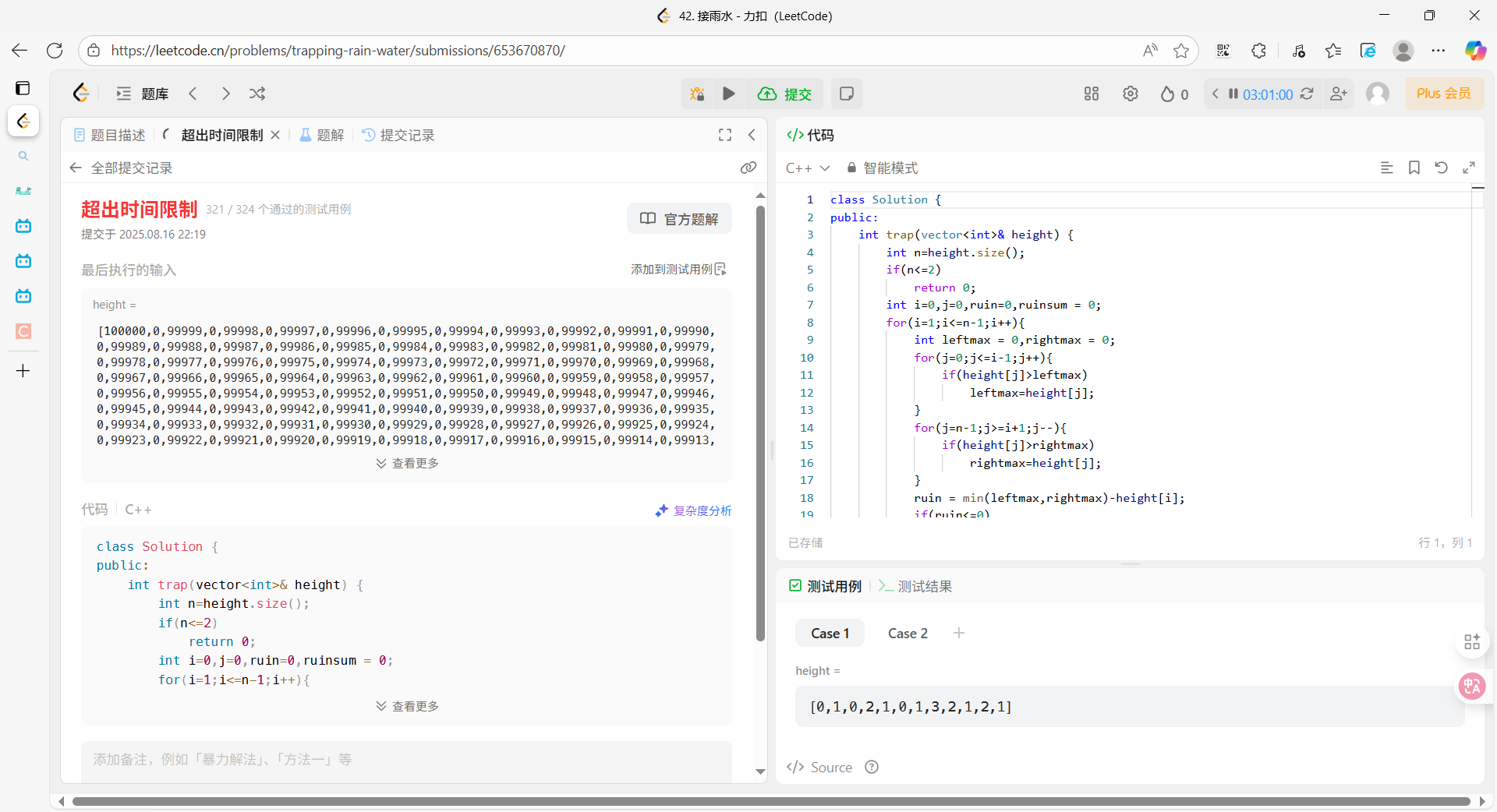Pause the 03:01:00 timer
The width and height of the screenshot is (1497, 812).
pyautogui.click(x=1233, y=94)
